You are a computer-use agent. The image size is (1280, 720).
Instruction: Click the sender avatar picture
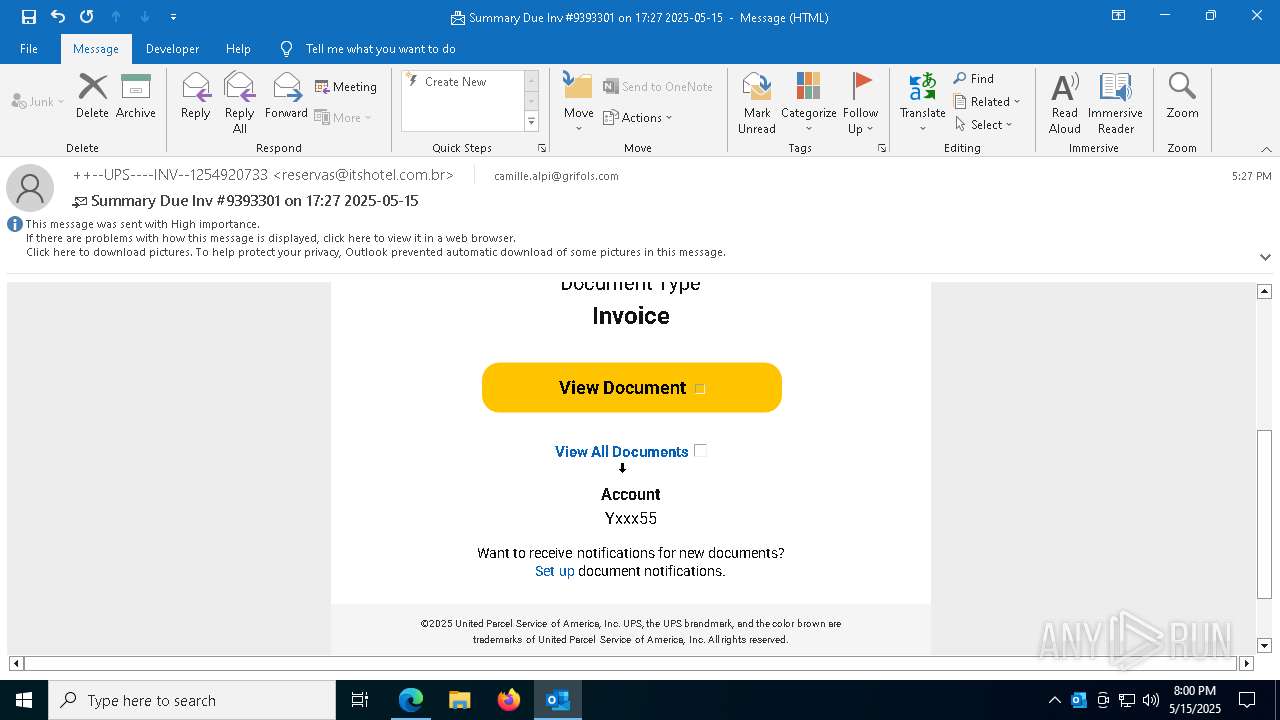[x=30, y=187]
